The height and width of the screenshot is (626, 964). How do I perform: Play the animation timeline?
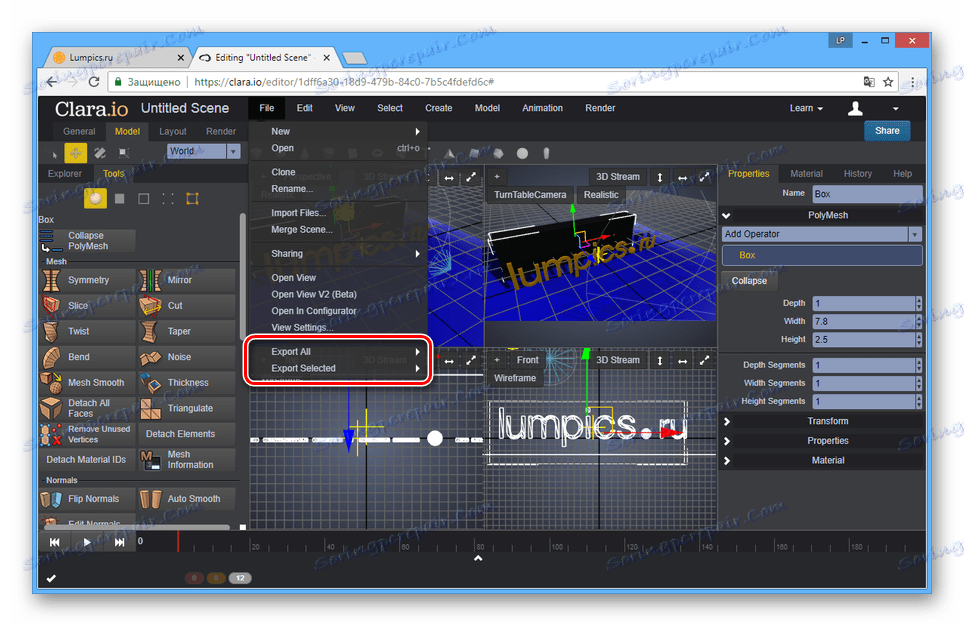87,542
